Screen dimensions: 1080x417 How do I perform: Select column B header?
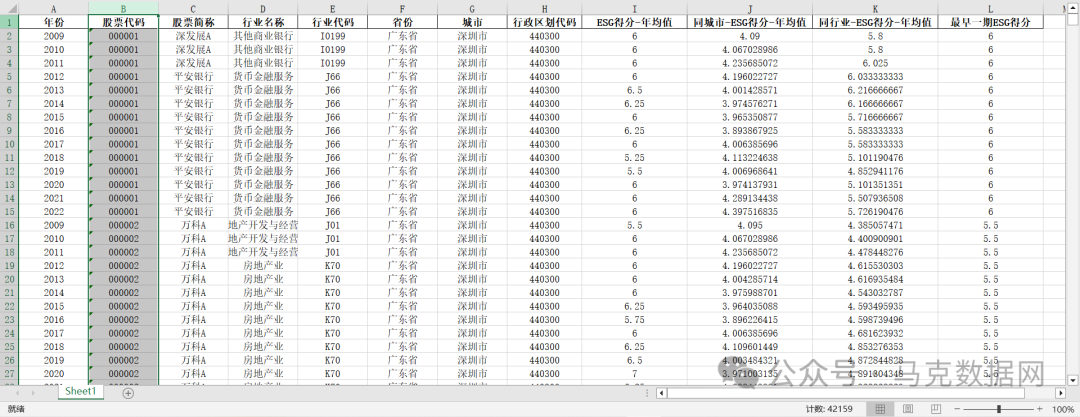click(123, 8)
